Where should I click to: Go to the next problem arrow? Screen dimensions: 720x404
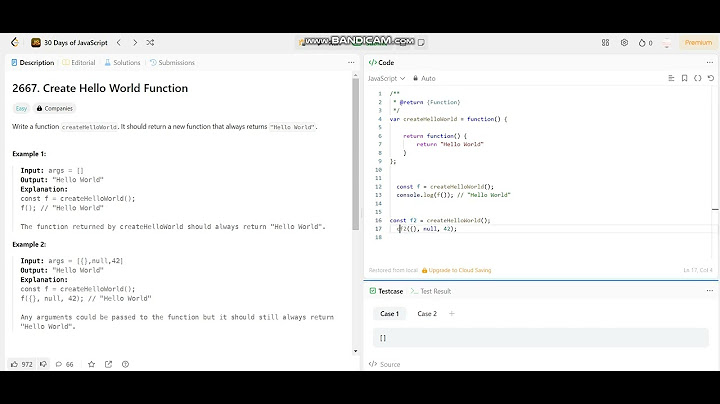point(135,43)
